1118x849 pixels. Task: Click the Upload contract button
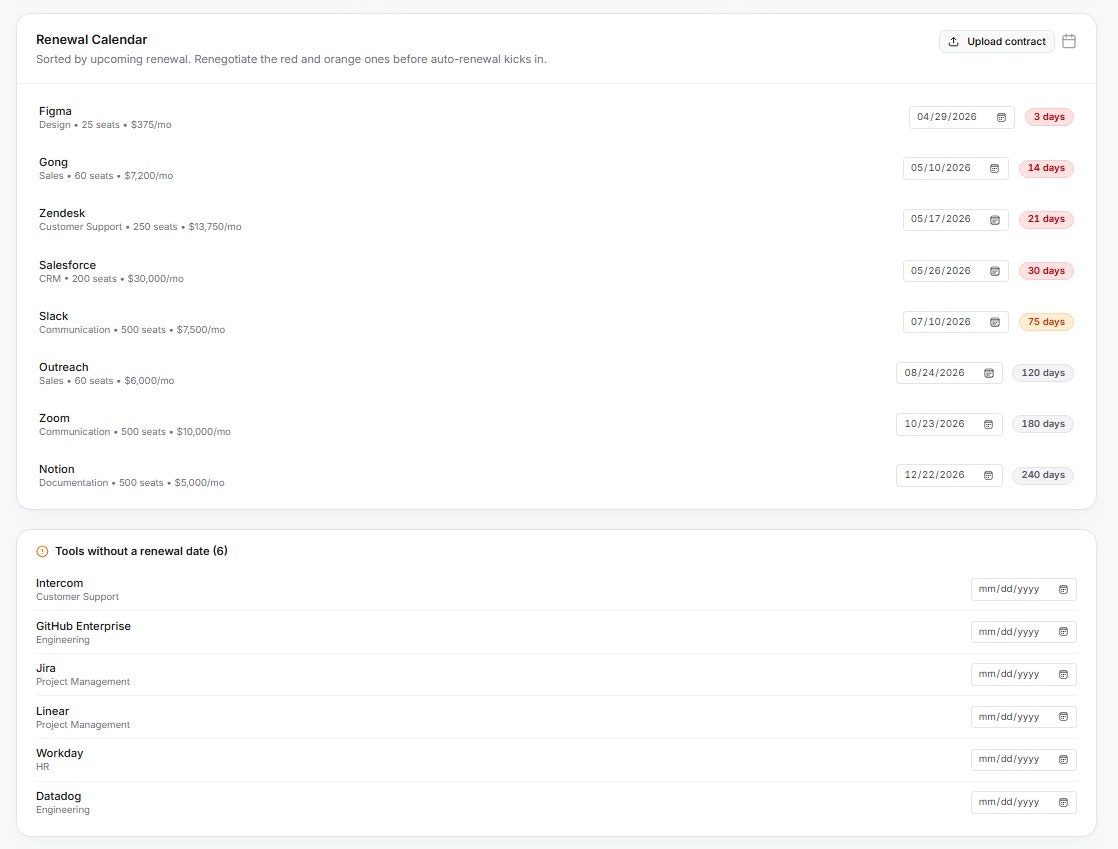coord(996,41)
